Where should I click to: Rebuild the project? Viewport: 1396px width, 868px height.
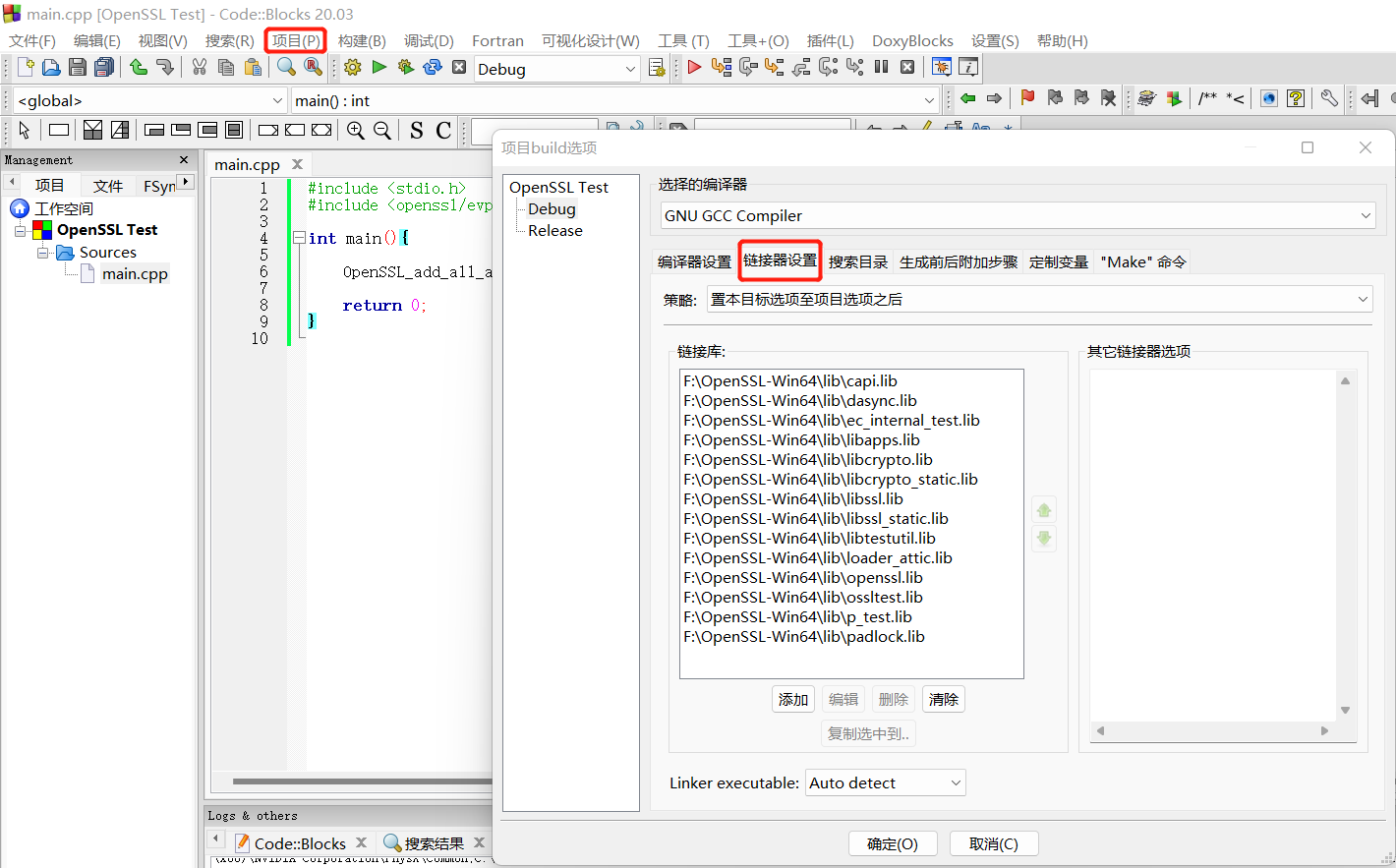432,67
